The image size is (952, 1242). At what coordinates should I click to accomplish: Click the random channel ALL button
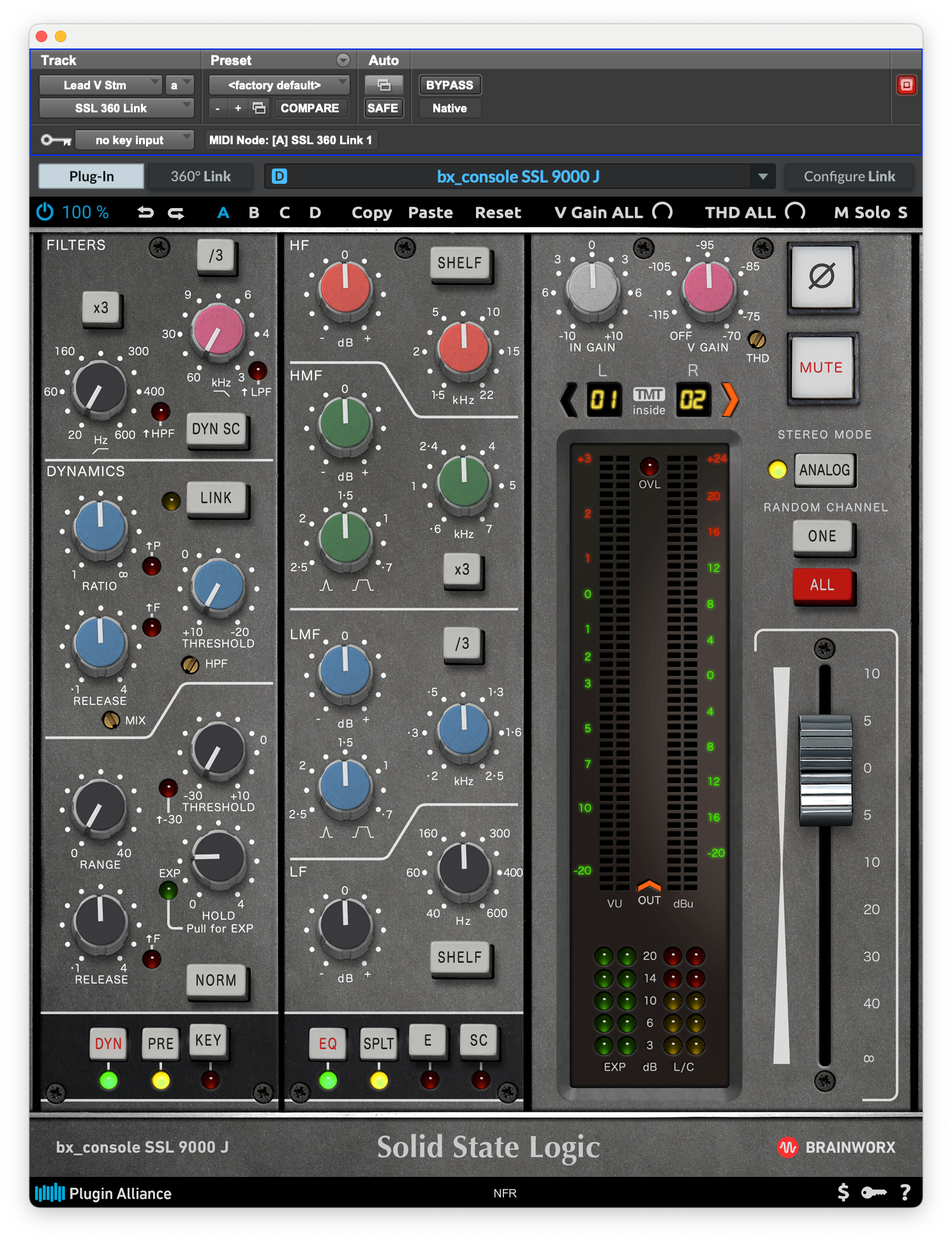[822, 585]
